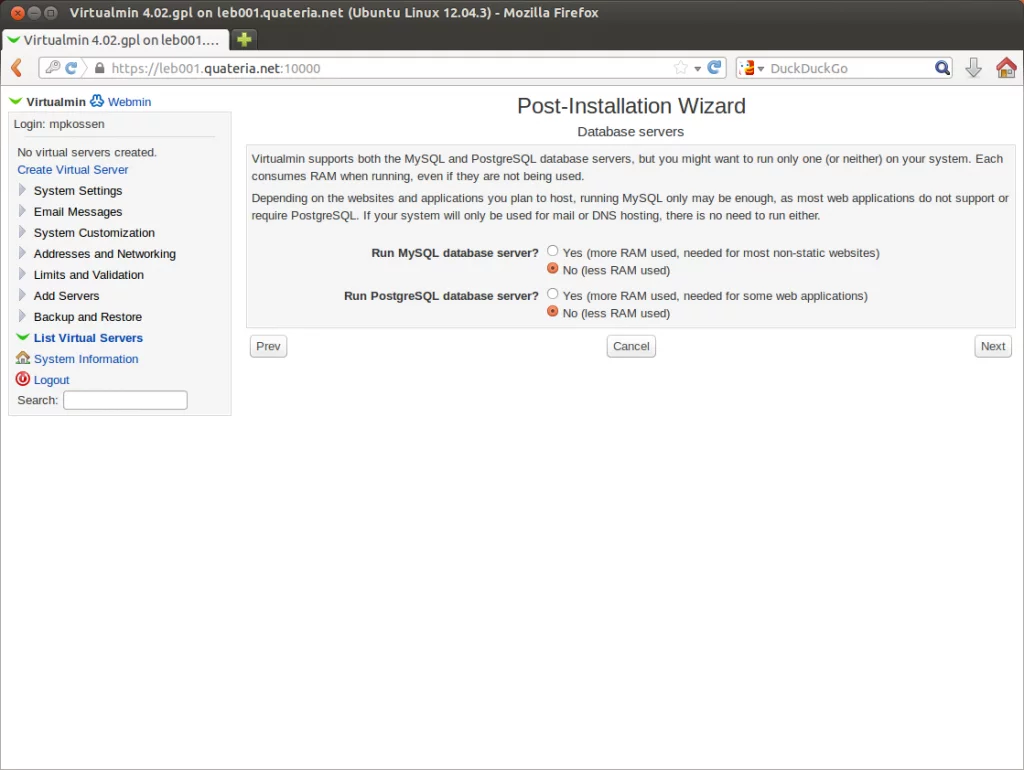The width and height of the screenshot is (1024, 770).
Task: Click the green Virtualmin arrow icon
Action: tap(15, 101)
